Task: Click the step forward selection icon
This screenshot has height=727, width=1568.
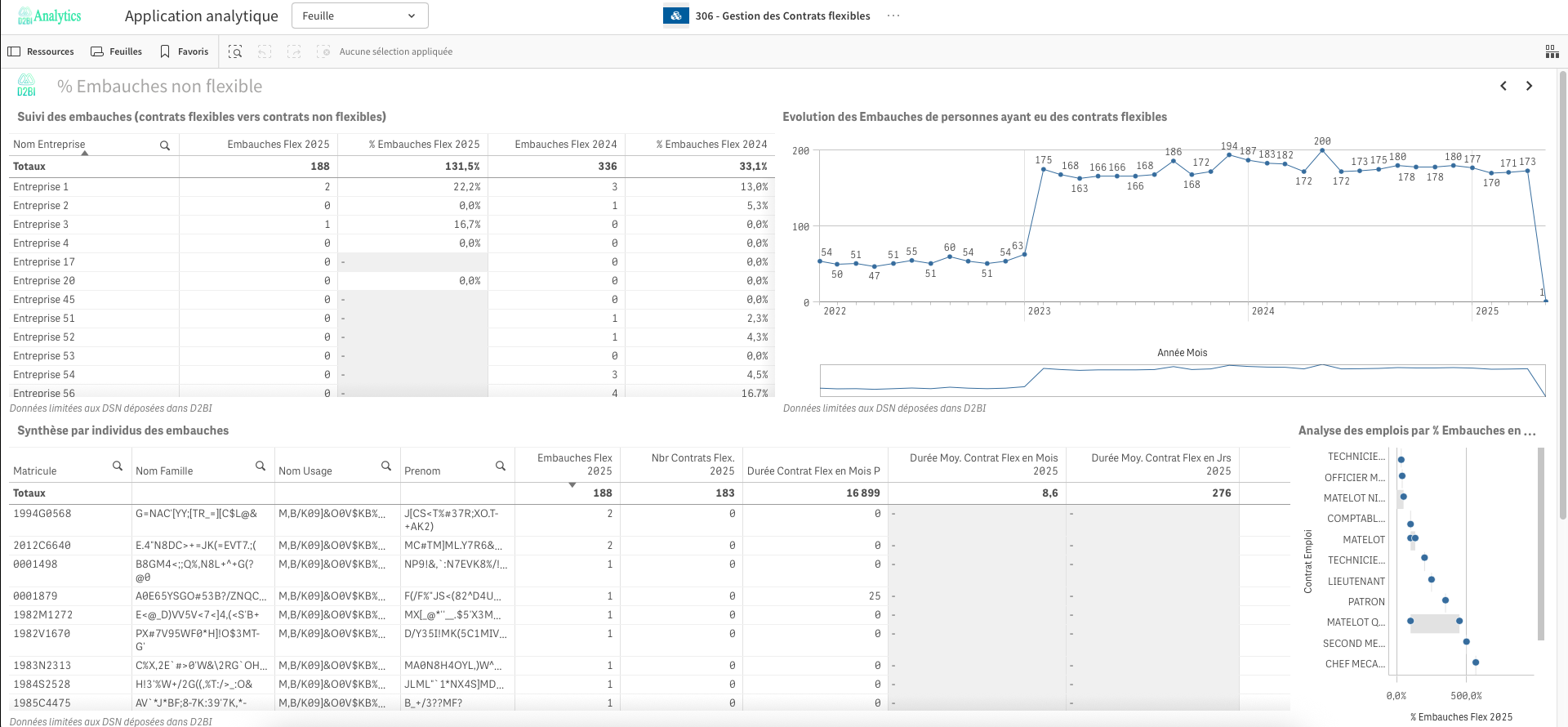Action: pos(294,51)
